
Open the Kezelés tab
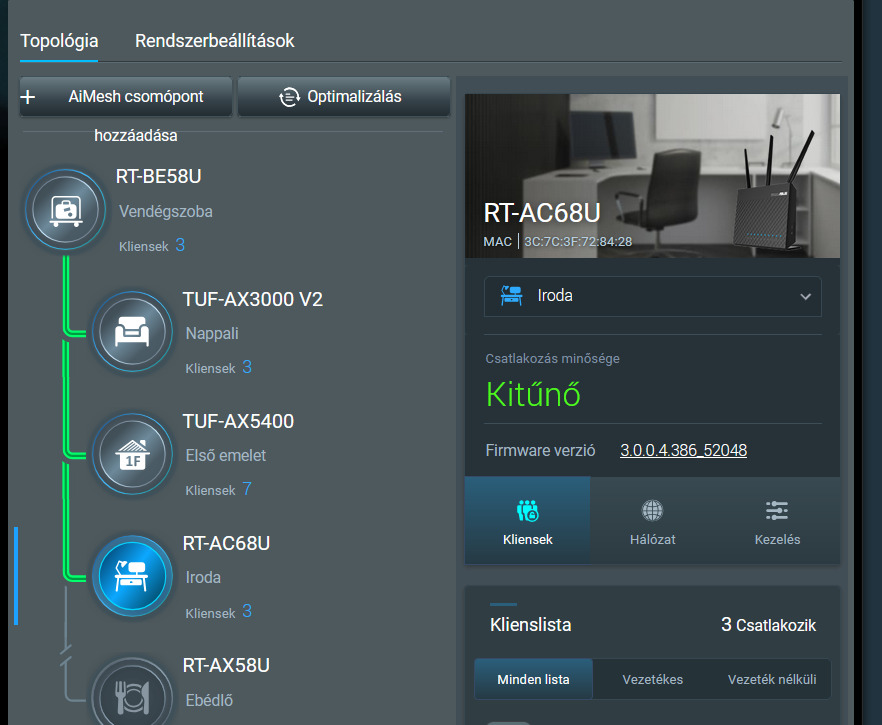pyautogui.click(x=777, y=520)
